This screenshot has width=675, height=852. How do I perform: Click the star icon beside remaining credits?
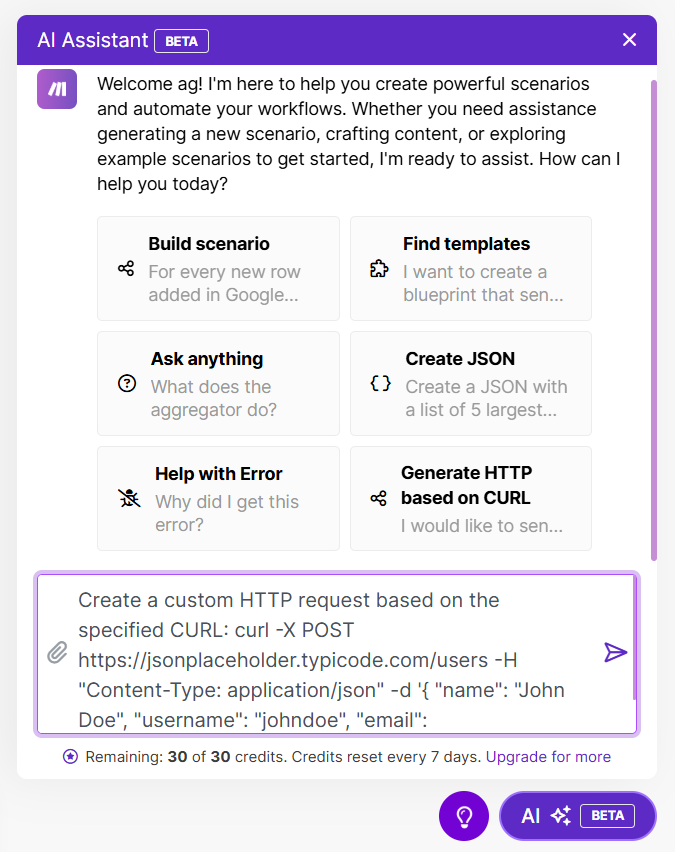69,756
